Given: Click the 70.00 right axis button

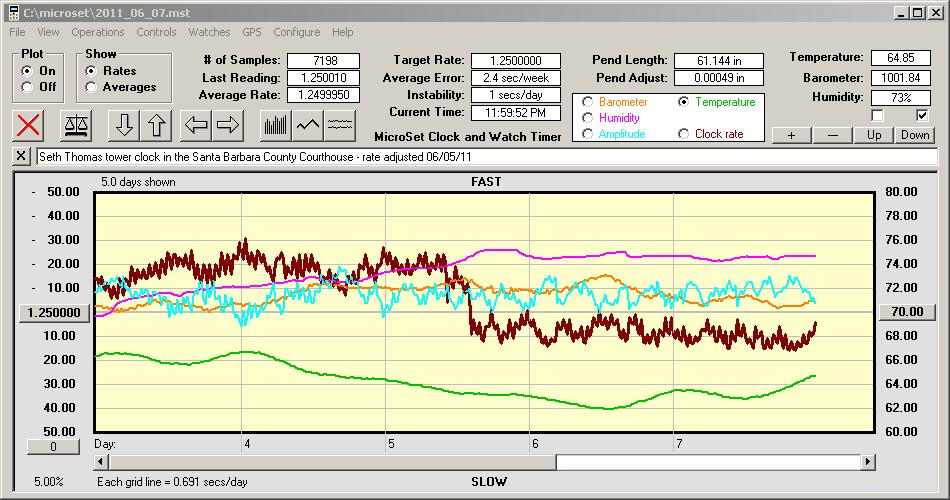Looking at the screenshot, I should point(908,312).
